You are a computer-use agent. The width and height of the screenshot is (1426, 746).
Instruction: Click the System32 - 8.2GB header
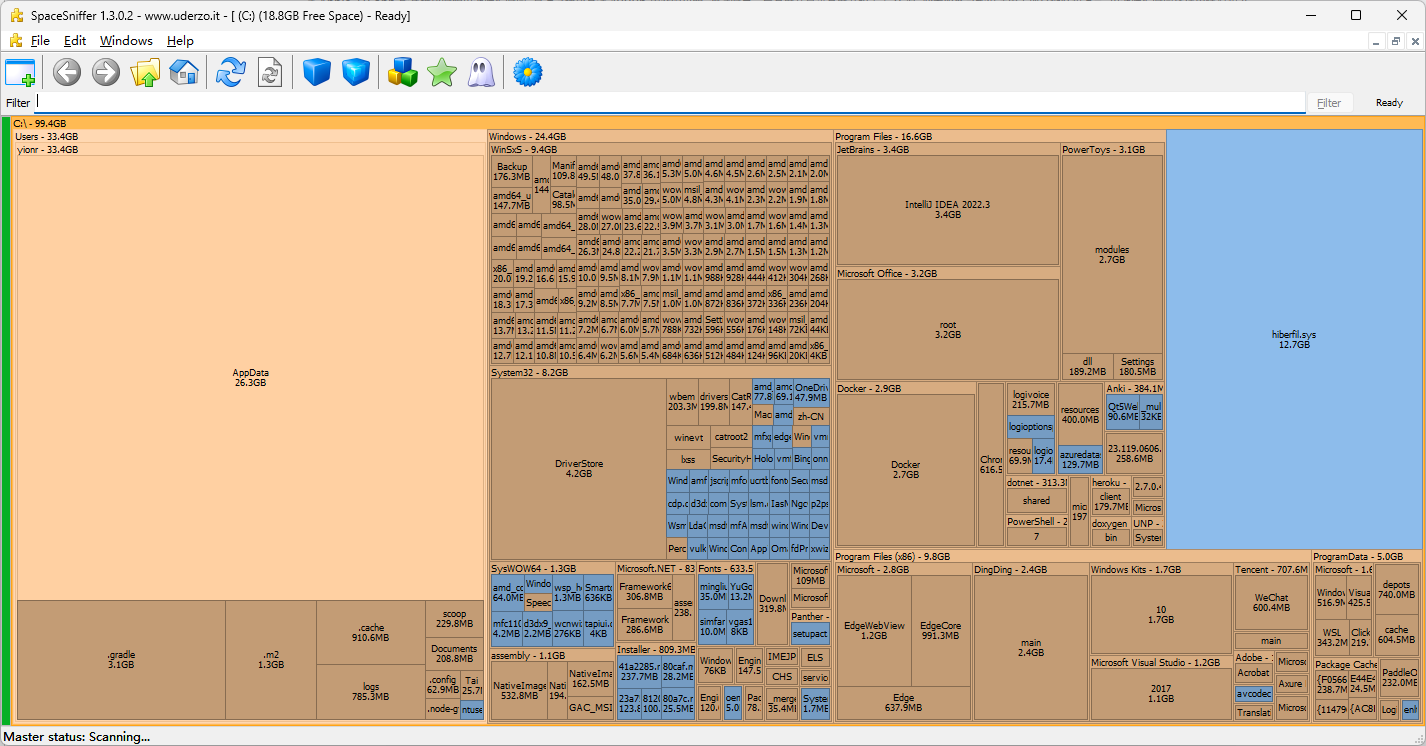coord(660,372)
